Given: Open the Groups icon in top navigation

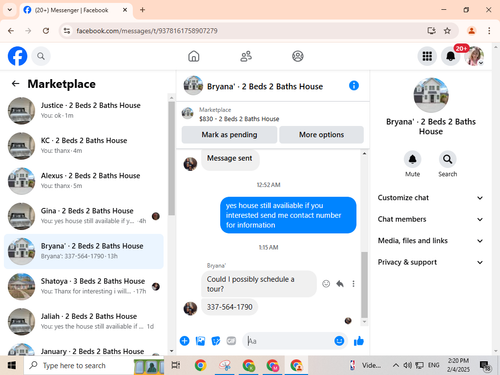Looking at the screenshot, I should pyautogui.click(x=298, y=56).
